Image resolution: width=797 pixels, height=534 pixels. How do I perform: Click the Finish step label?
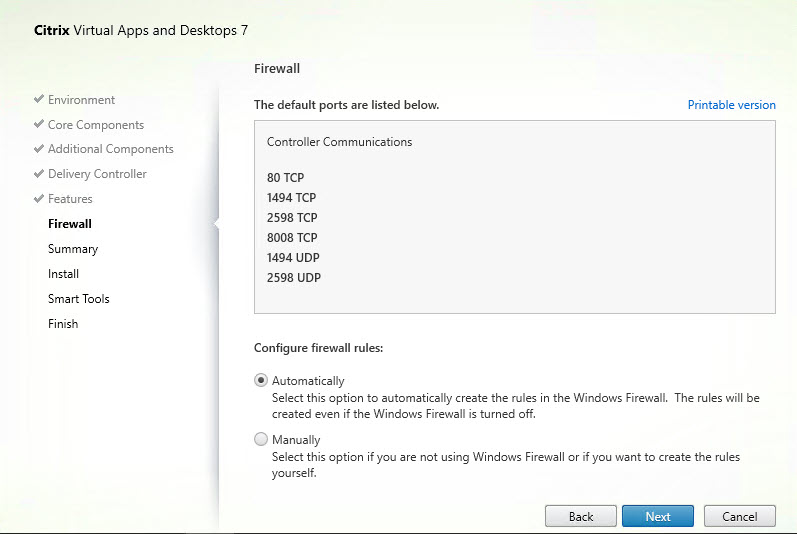(x=63, y=324)
